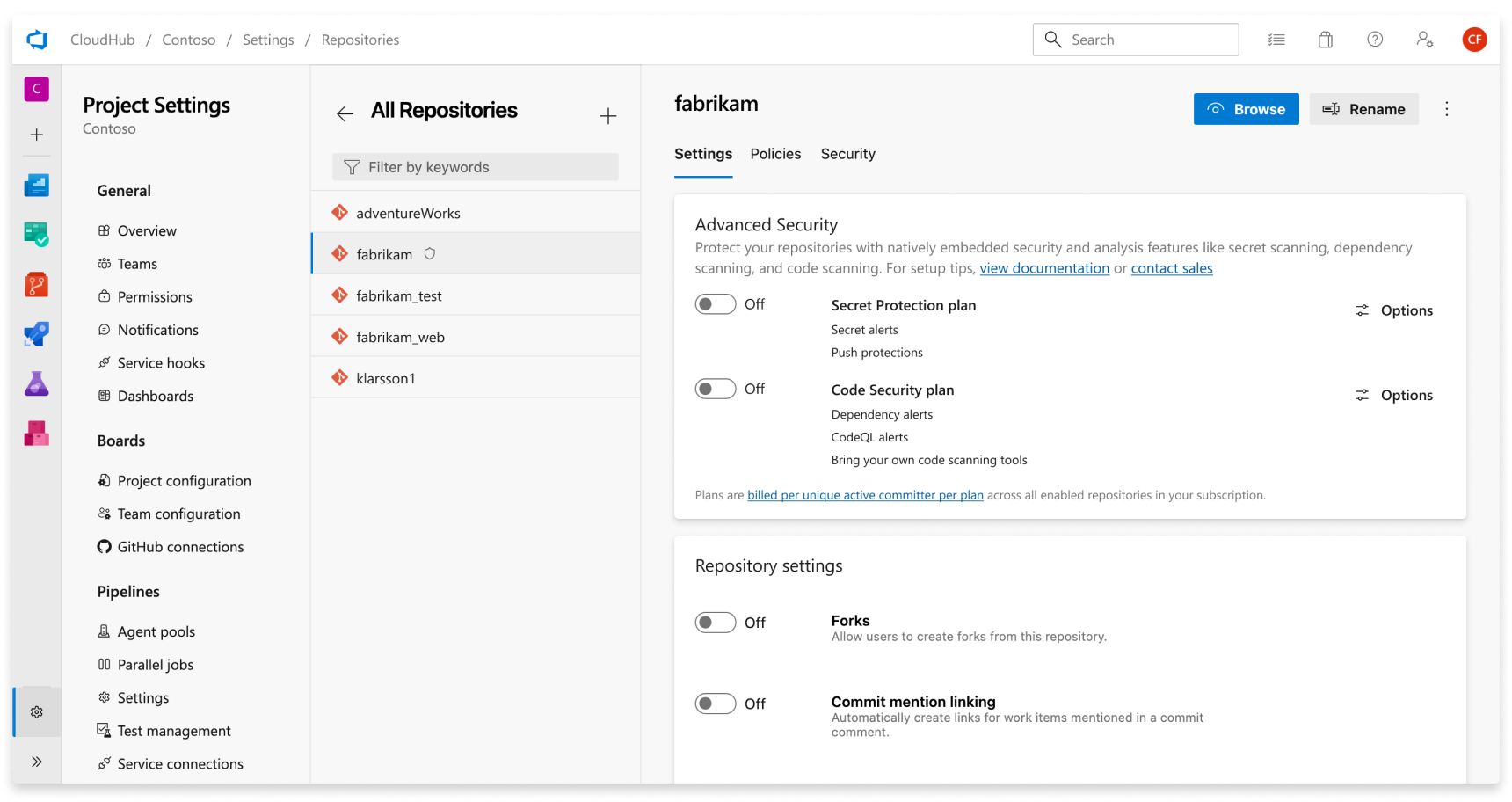This screenshot has width=1512, height=802.
Task: Open the Pipelines rocket icon
Action: pyautogui.click(x=36, y=334)
